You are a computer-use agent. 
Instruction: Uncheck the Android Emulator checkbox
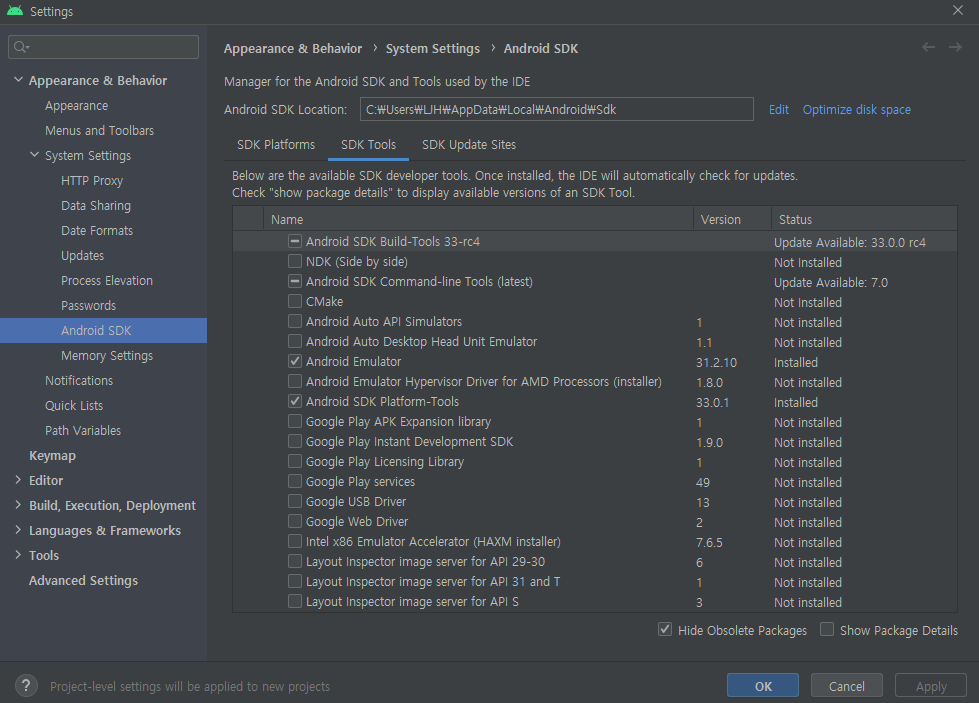click(x=295, y=361)
